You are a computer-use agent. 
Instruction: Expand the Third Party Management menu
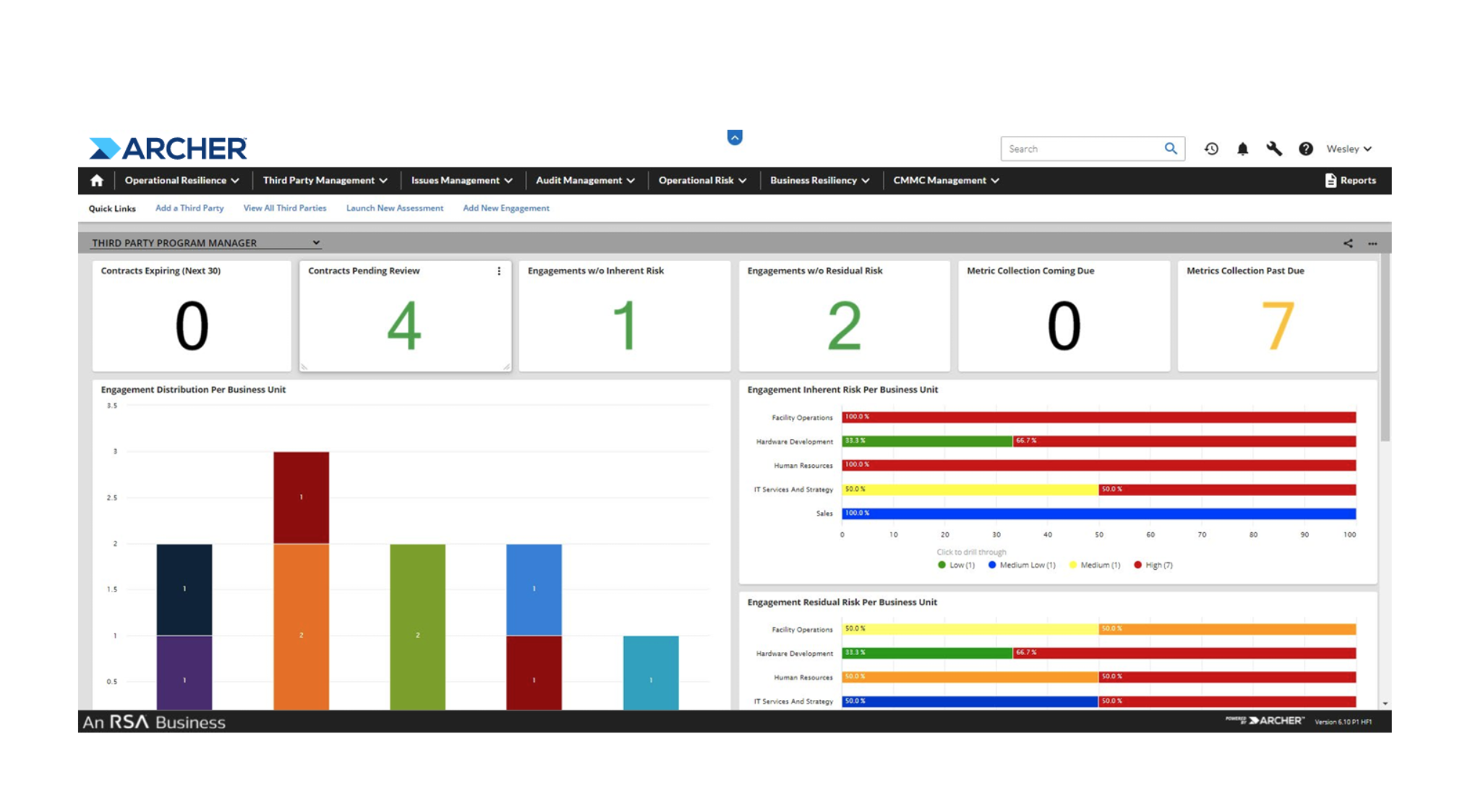(x=325, y=181)
